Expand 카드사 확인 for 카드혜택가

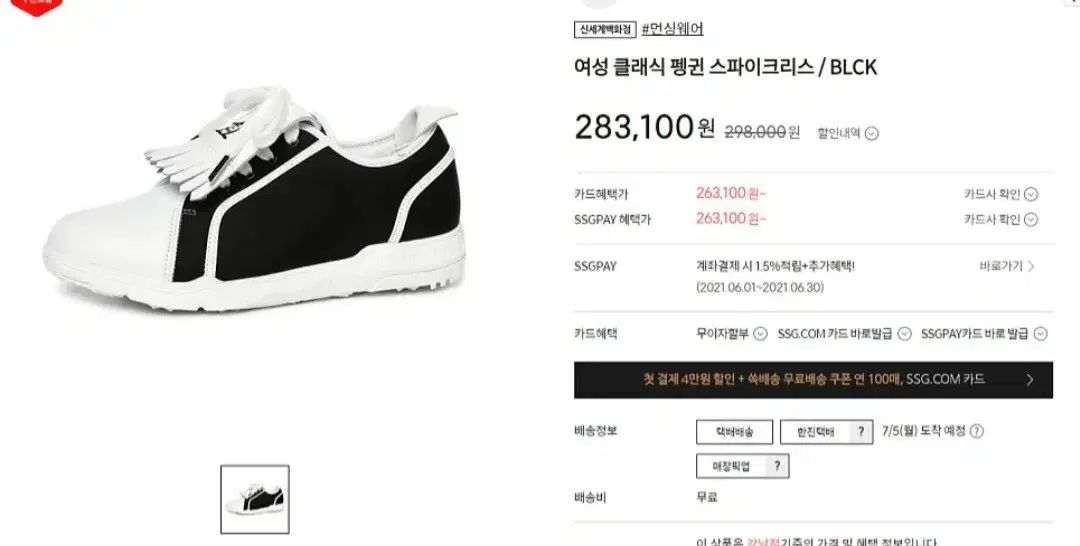[x=1030, y=194]
